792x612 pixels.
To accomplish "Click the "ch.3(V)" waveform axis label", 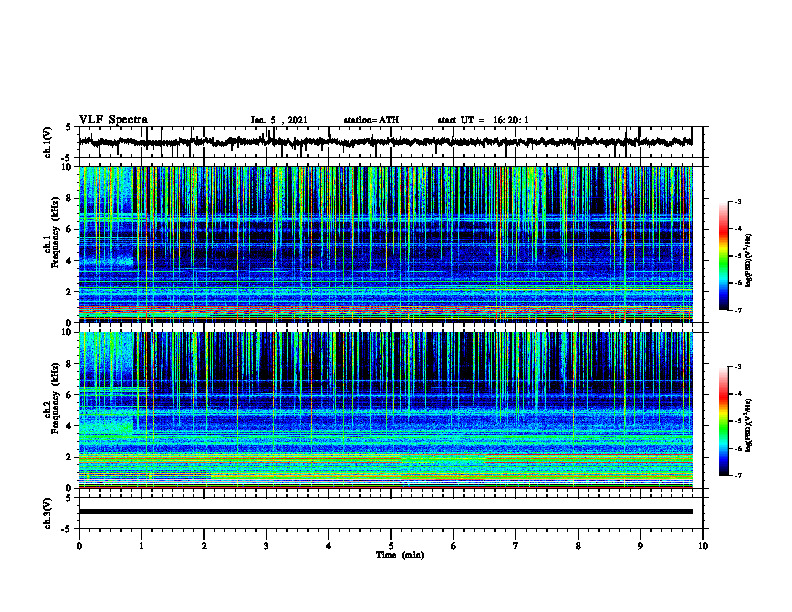I will coord(48,513).
